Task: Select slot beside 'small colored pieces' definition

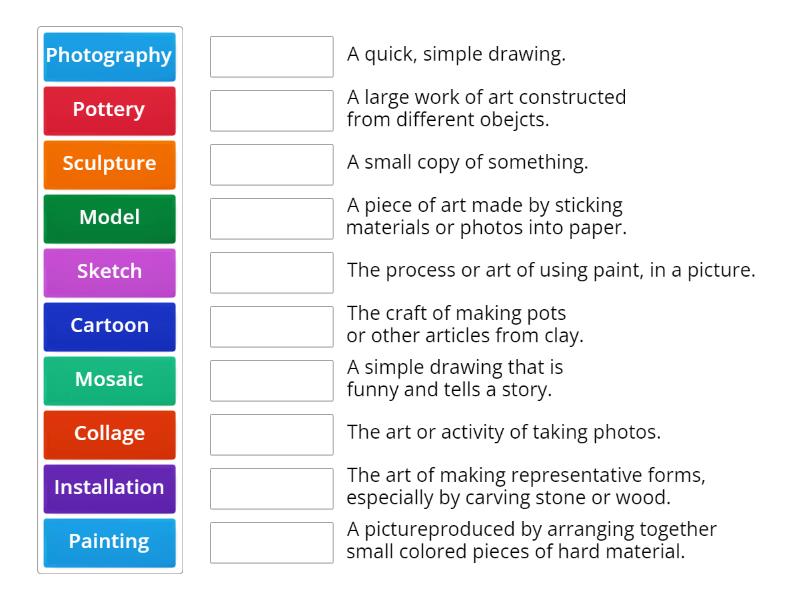Action: click(272, 543)
